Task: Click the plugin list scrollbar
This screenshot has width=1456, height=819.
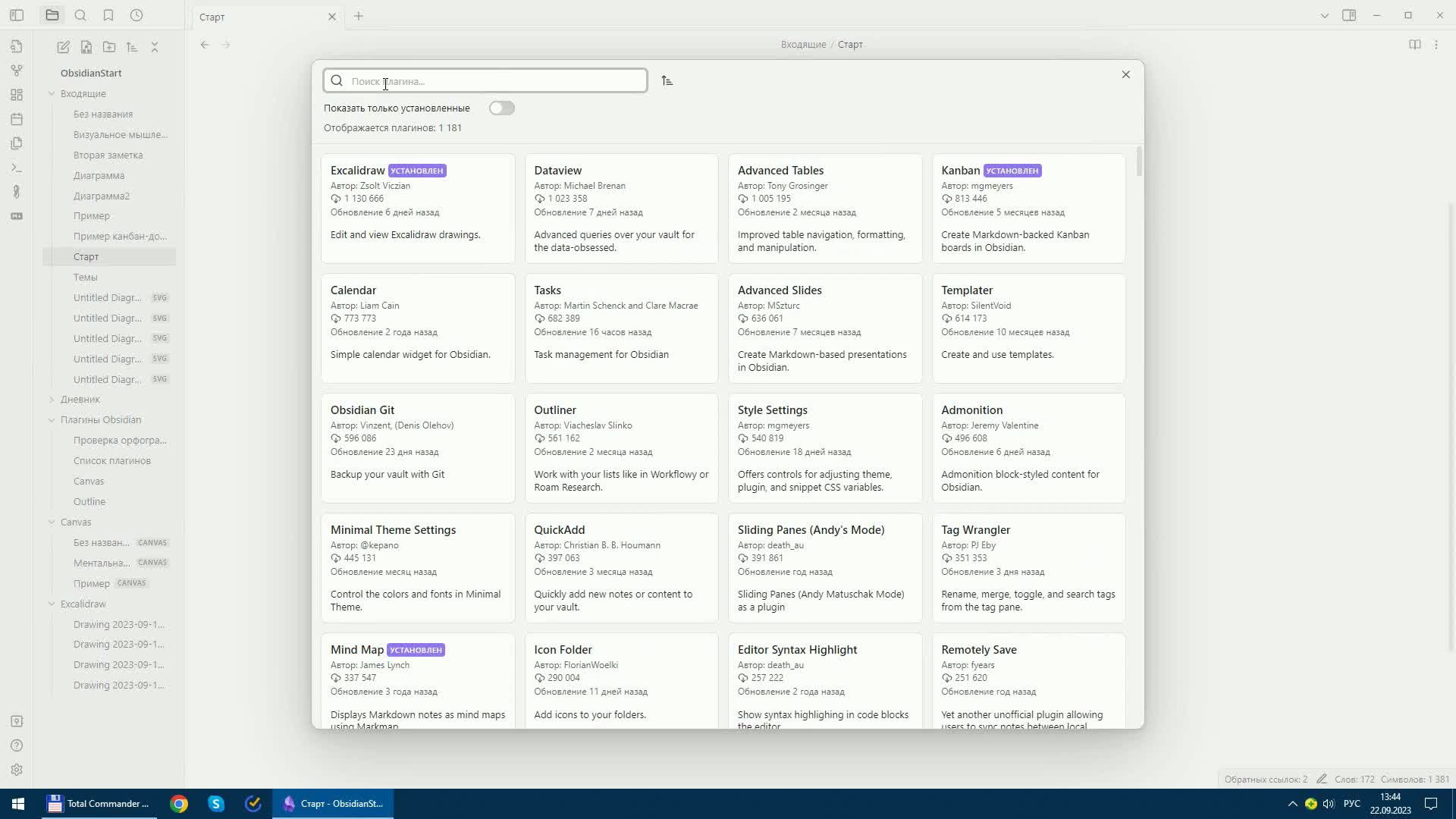Action: coord(1139,162)
